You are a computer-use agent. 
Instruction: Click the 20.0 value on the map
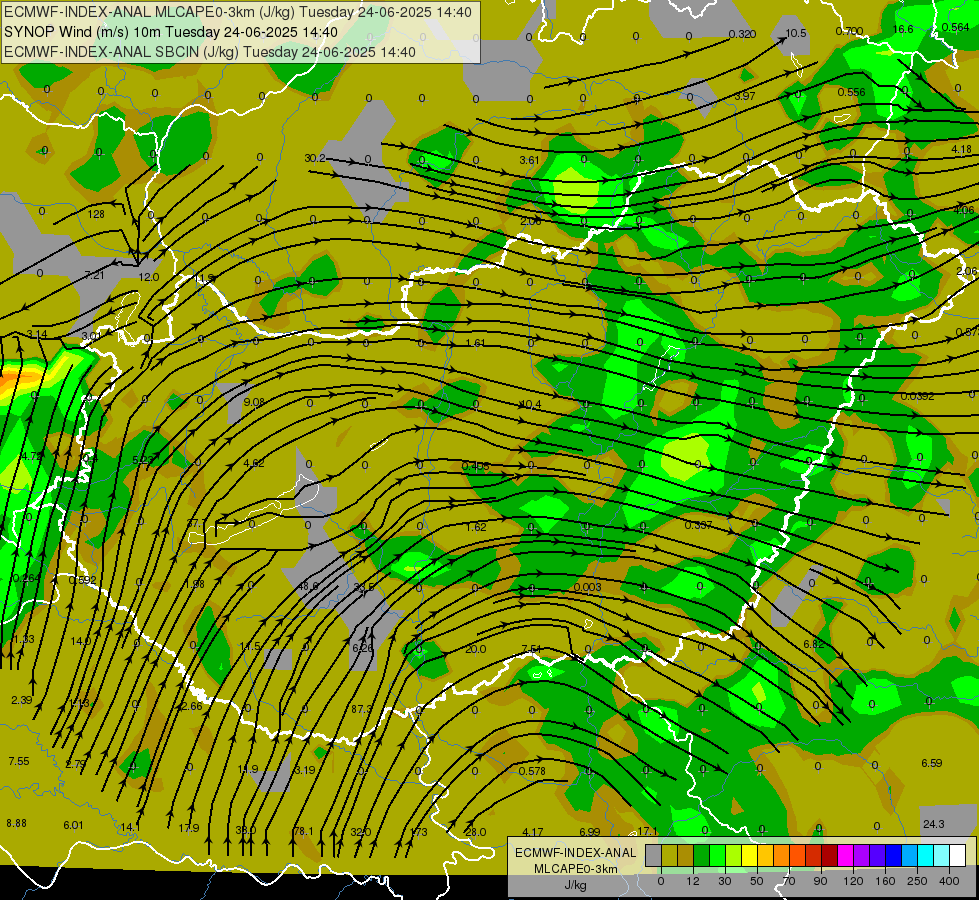click(475, 649)
